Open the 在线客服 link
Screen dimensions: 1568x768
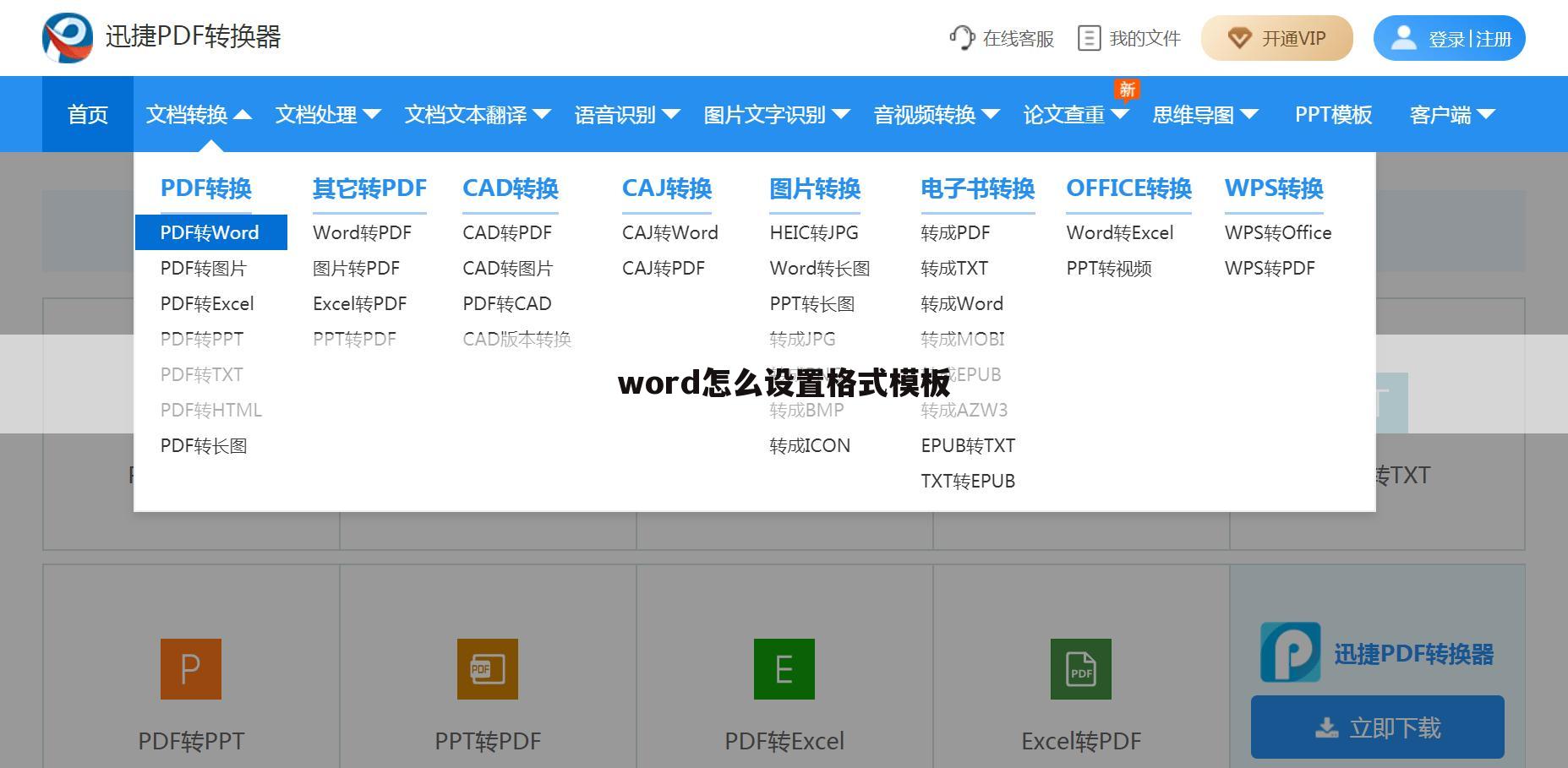coord(1002,38)
